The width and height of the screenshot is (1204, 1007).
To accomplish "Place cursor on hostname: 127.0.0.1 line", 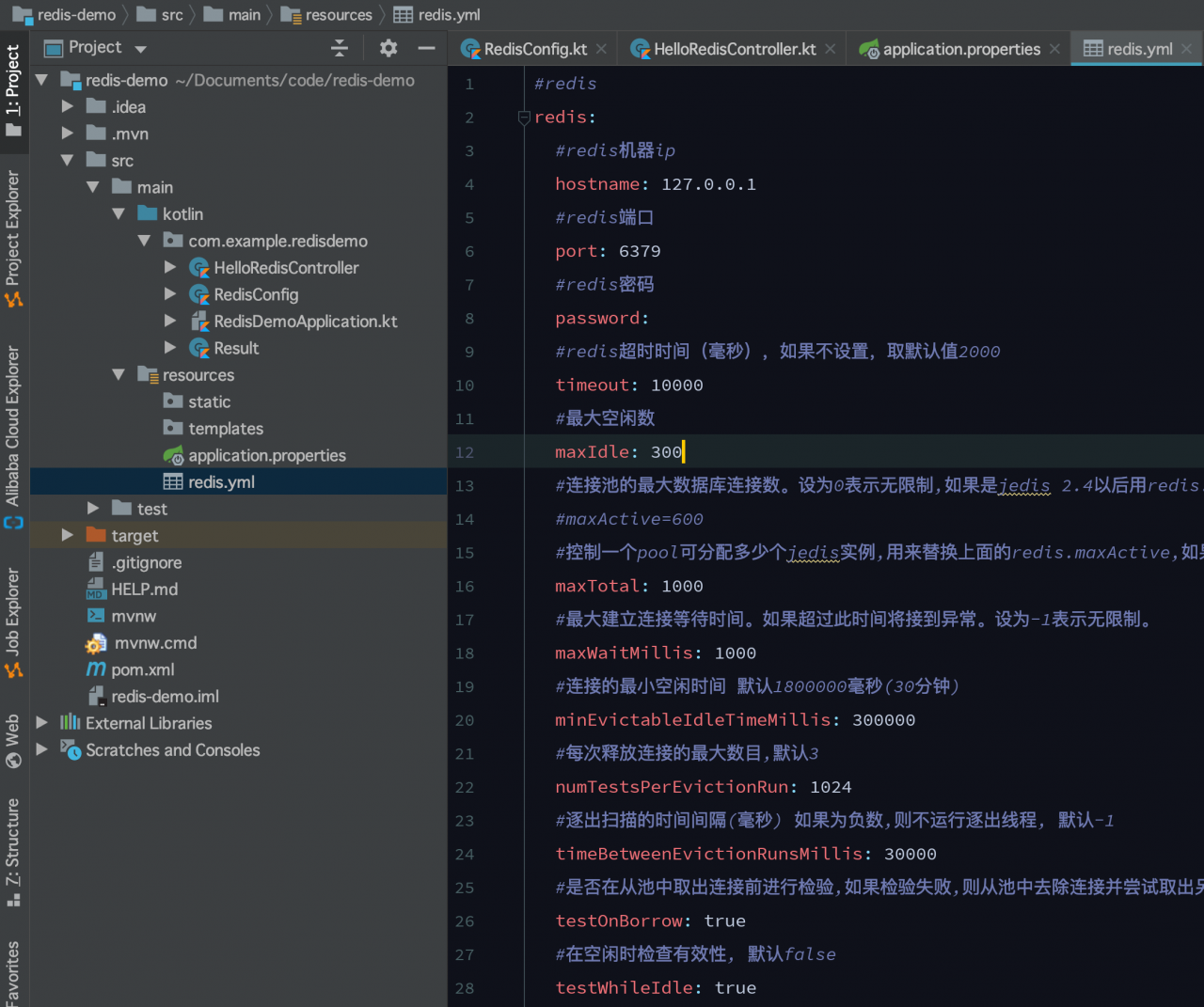I will tap(656, 184).
